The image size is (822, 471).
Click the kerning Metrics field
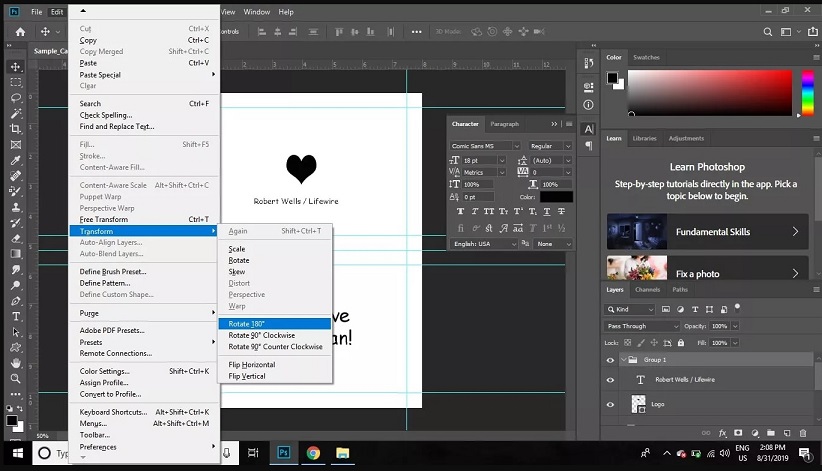click(478, 172)
